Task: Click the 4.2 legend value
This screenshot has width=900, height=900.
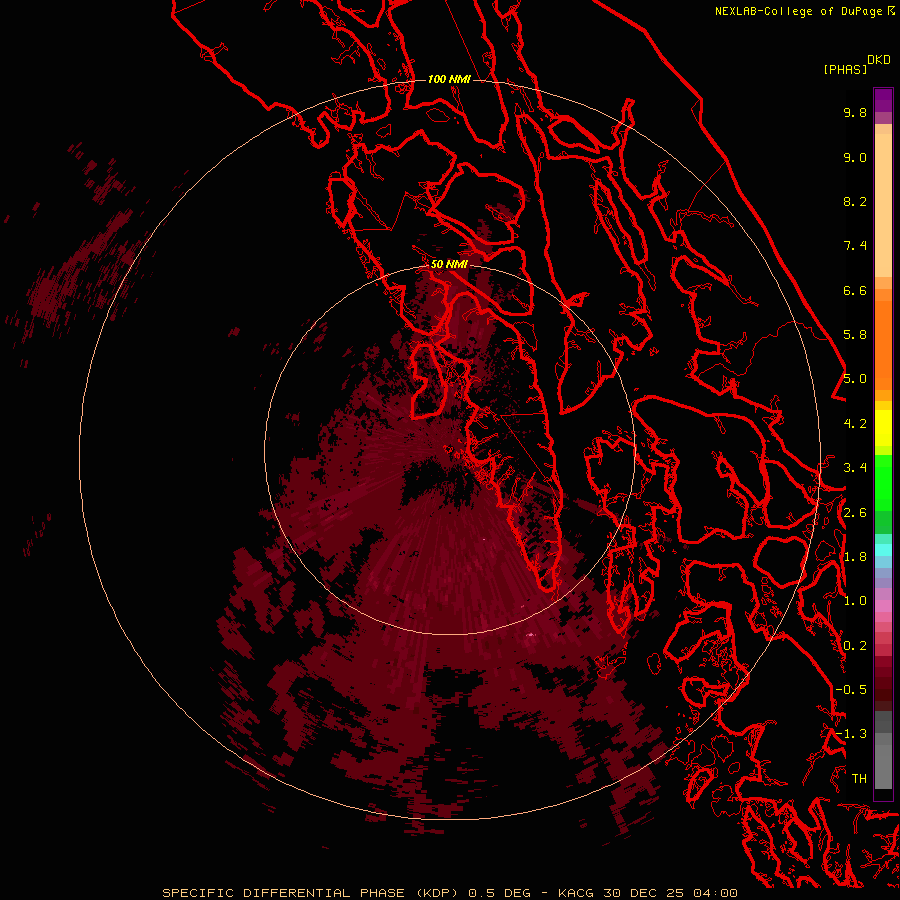Action: 855,424
